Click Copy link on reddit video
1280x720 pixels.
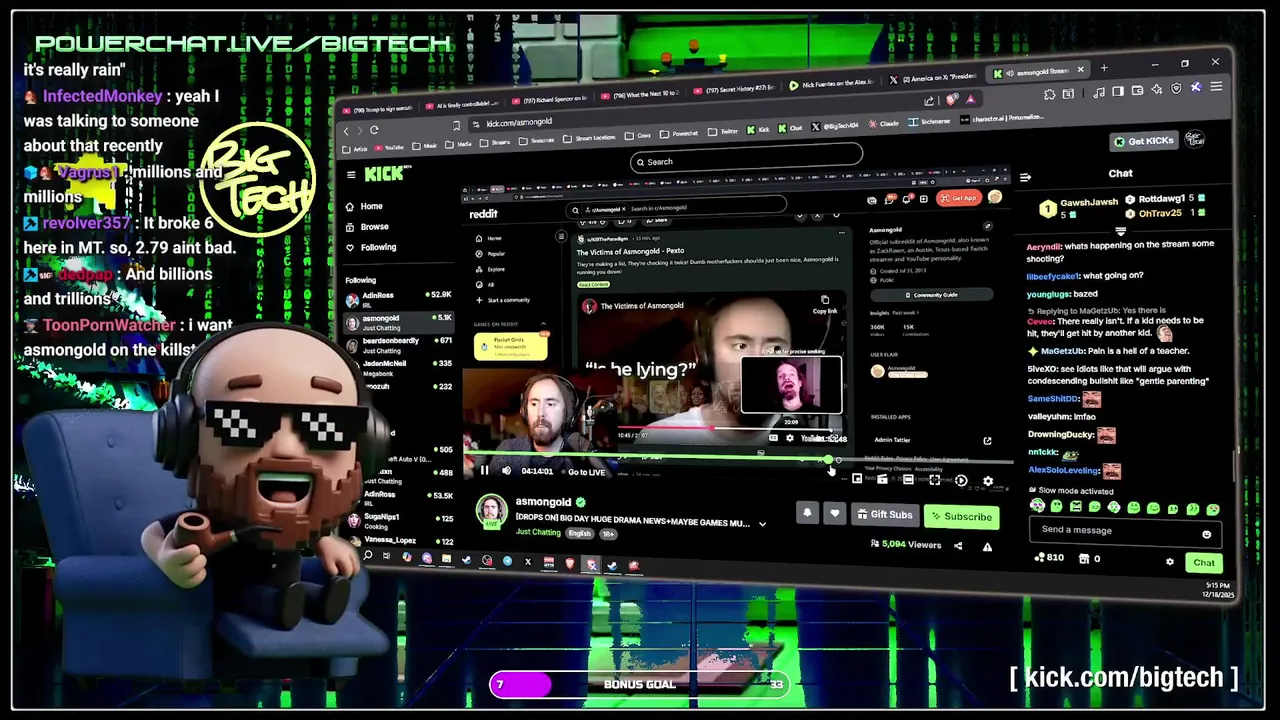pyautogui.click(x=825, y=304)
